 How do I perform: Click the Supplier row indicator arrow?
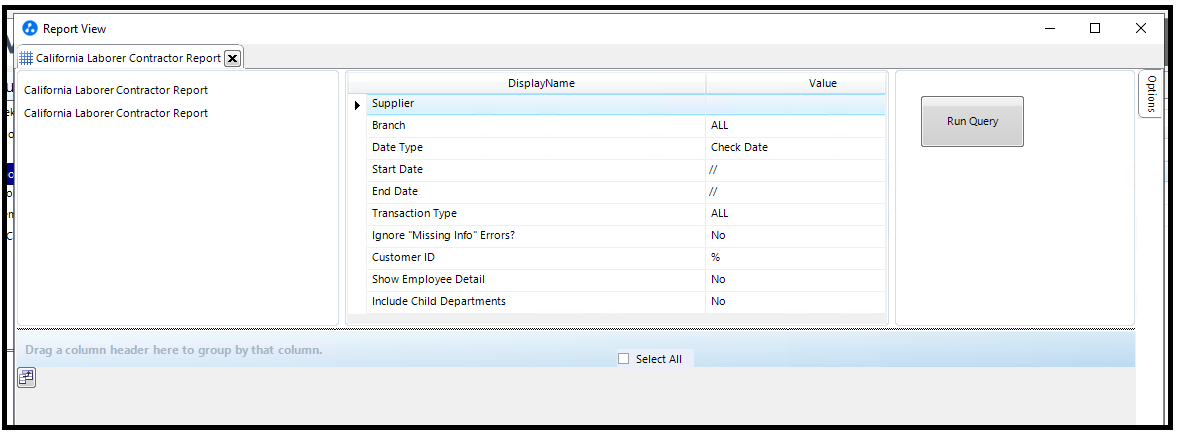point(357,104)
